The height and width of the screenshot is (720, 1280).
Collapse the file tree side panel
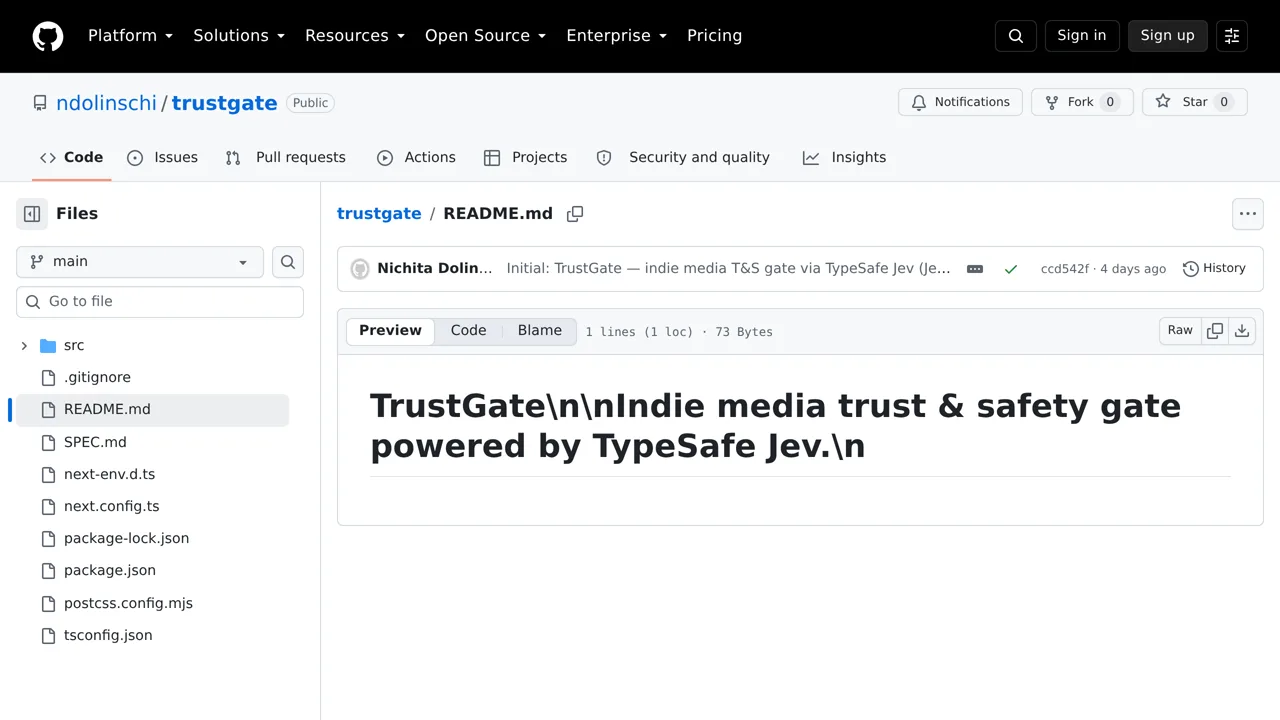32,214
